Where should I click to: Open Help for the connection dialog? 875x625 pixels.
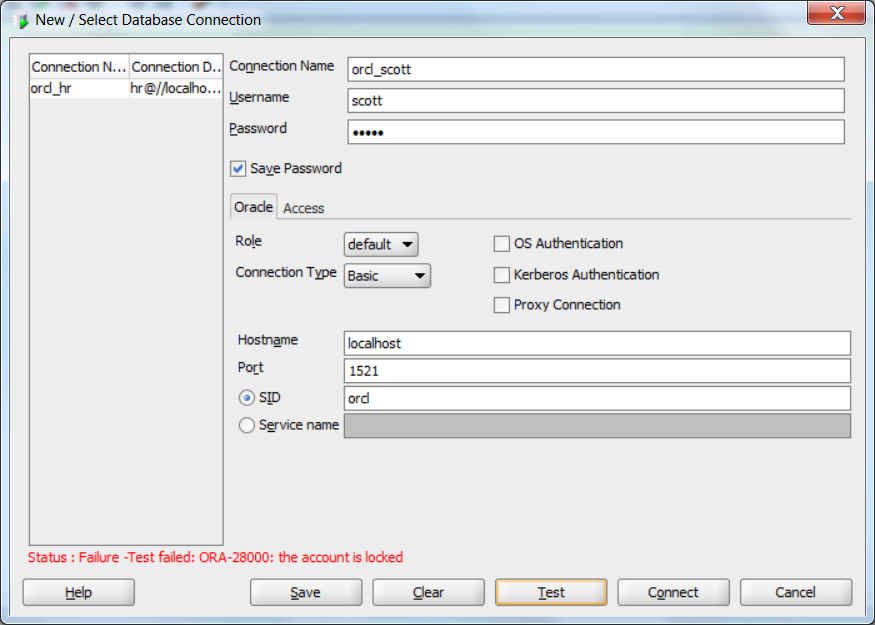[78, 592]
